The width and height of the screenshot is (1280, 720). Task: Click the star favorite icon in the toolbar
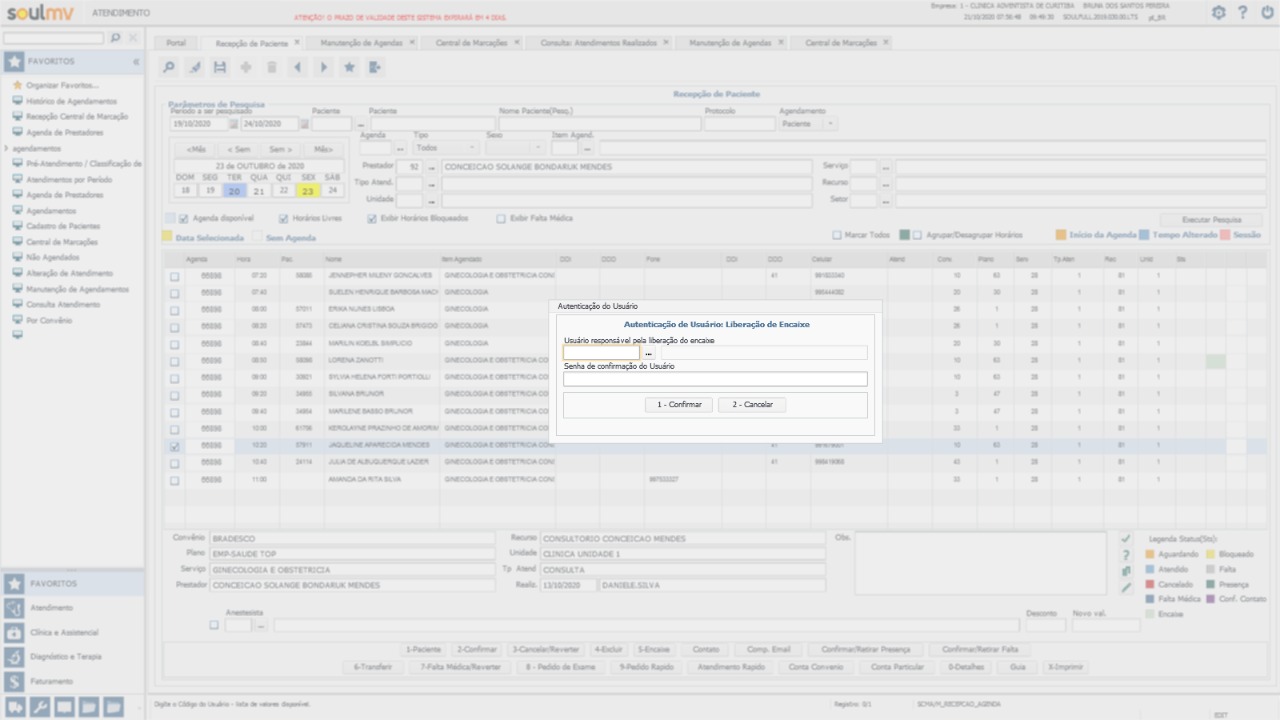click(x=349, y=67)
